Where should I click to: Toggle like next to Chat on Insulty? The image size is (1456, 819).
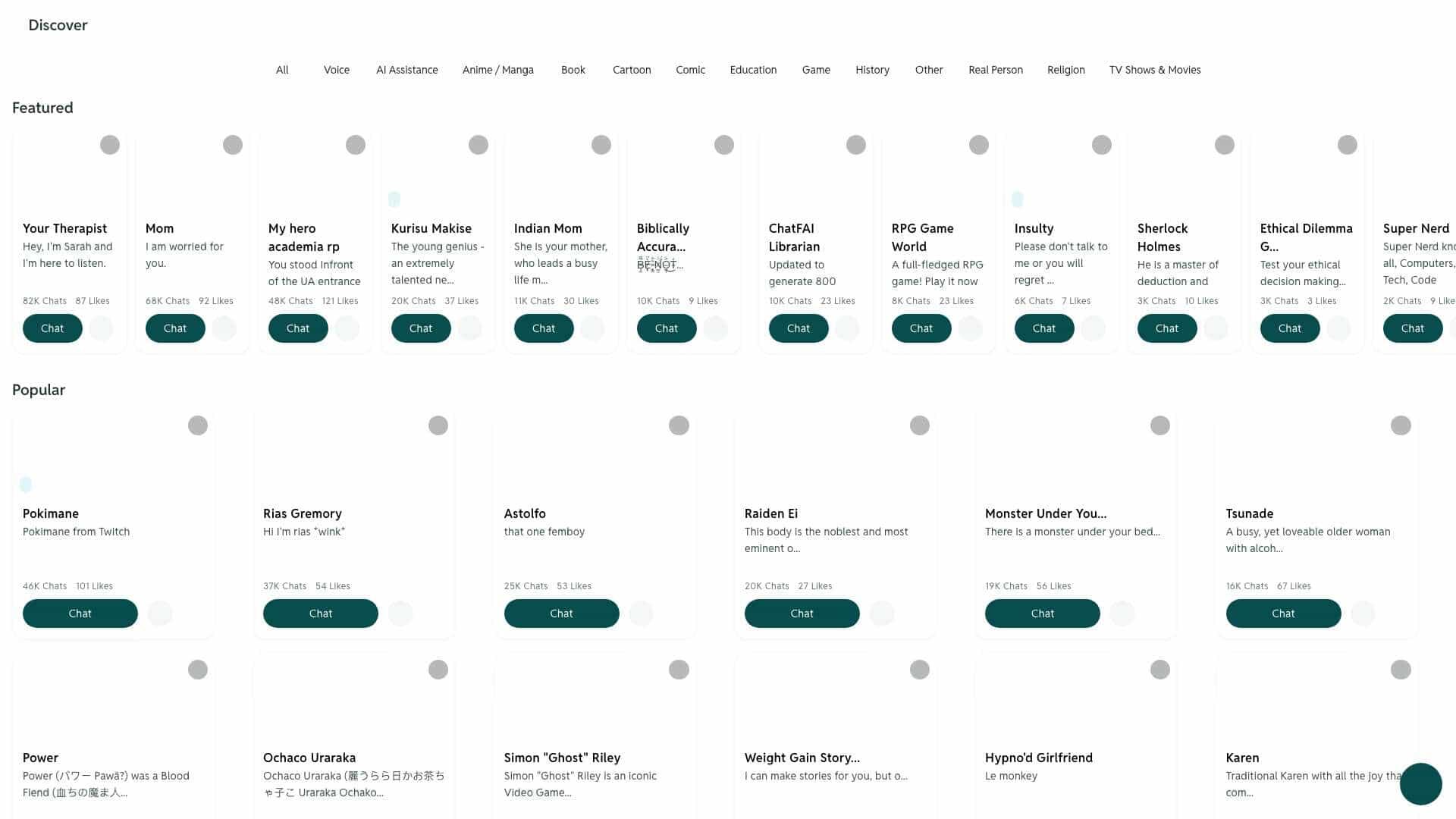(1093, 328)
